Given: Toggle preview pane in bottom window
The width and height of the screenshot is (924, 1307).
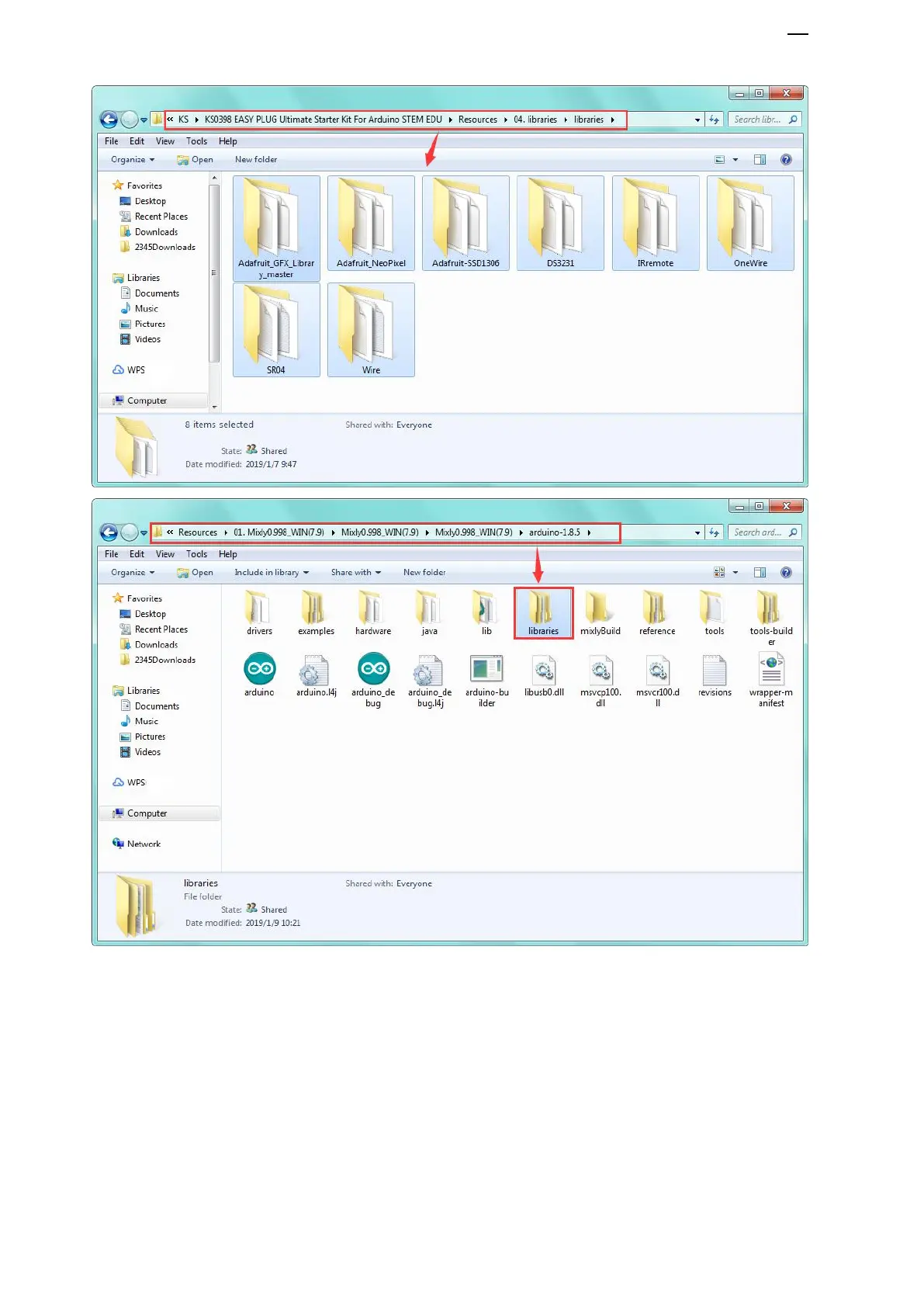Looking at the screenshot, I should tap(760, 573).
